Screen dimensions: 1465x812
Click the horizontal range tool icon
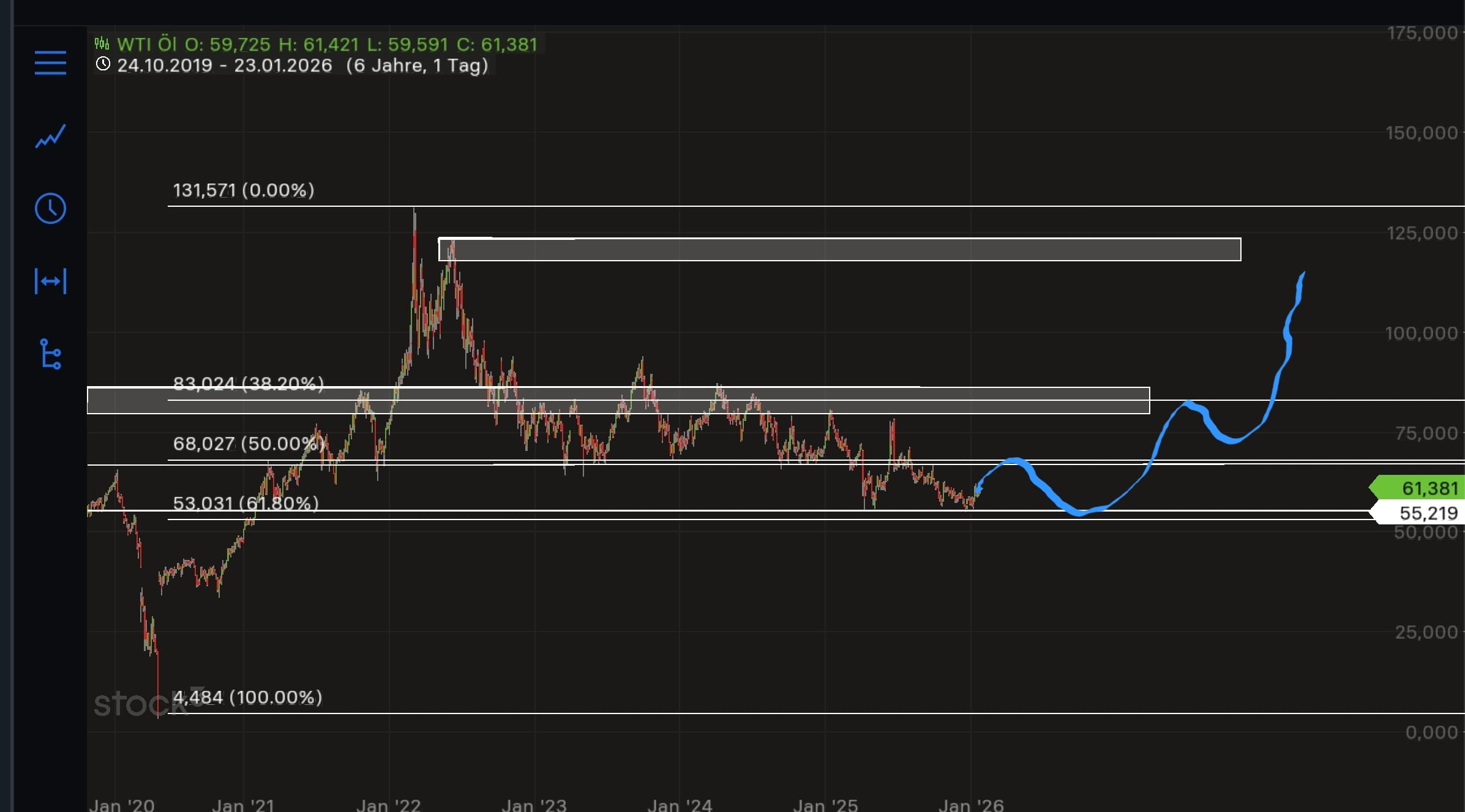point(50,281)
